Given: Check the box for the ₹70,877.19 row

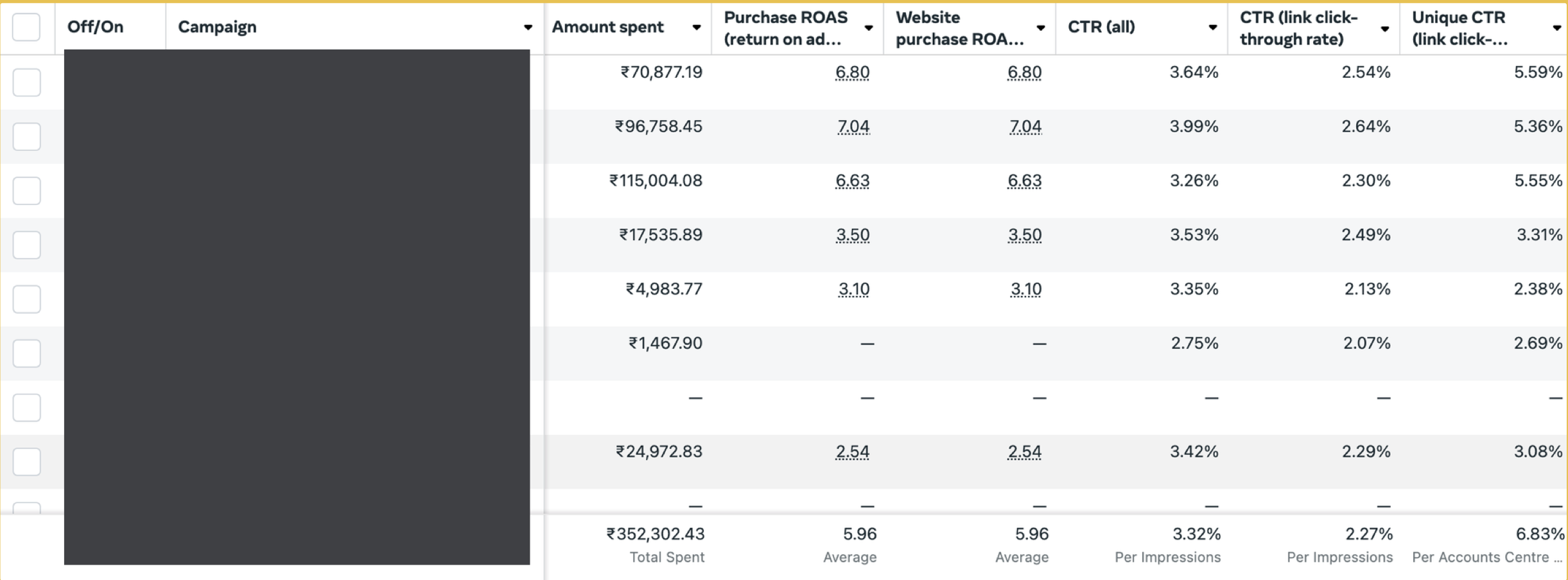Looking at the screenshot, I should [26, 82].
